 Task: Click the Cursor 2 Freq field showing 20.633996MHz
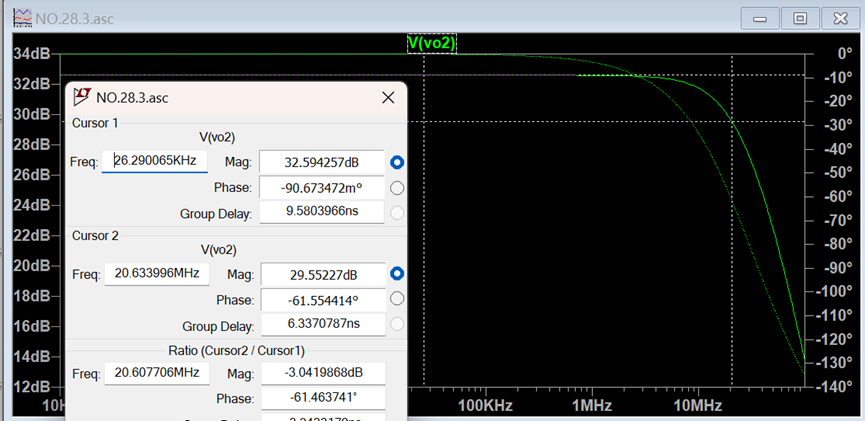[156, 273]
